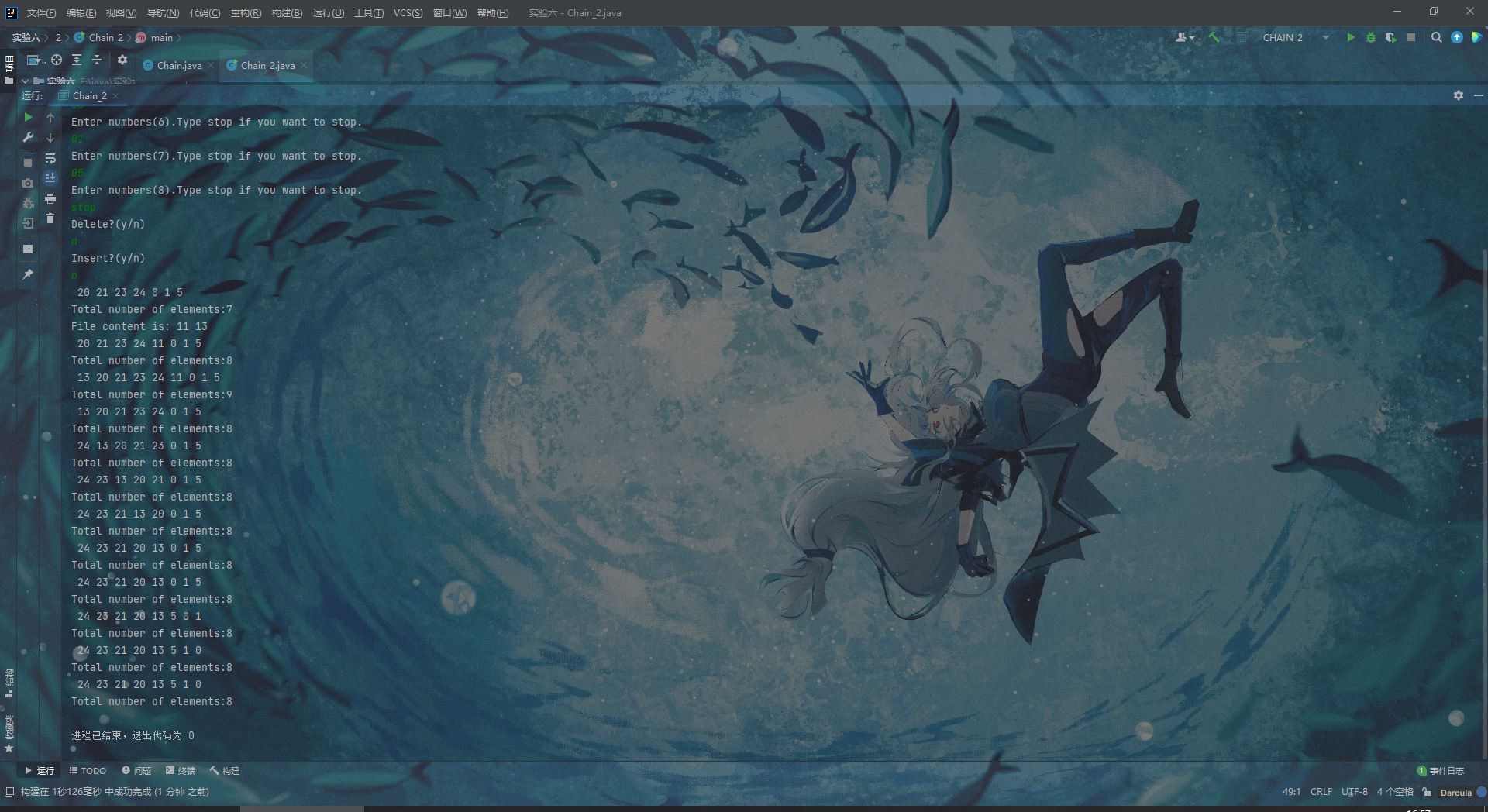Open the 构建(B) menu
This screenshot has height=812, width=1488.
point(288,12)
